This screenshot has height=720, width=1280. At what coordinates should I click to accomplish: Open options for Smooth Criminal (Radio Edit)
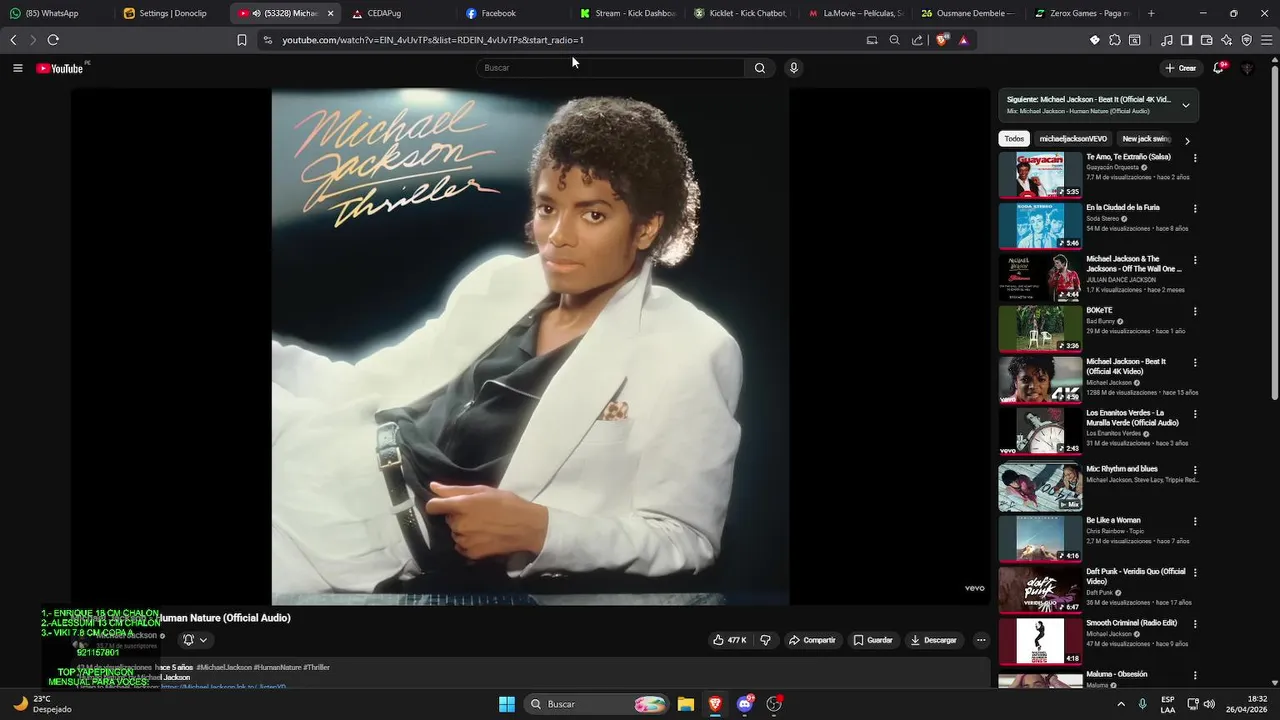(x=1195, y=624)
